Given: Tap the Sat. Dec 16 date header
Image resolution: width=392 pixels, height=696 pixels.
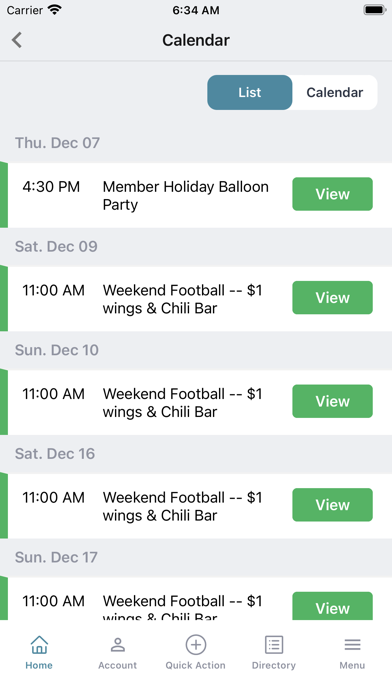Looking at the screenshot, I should tap(55, 454).
